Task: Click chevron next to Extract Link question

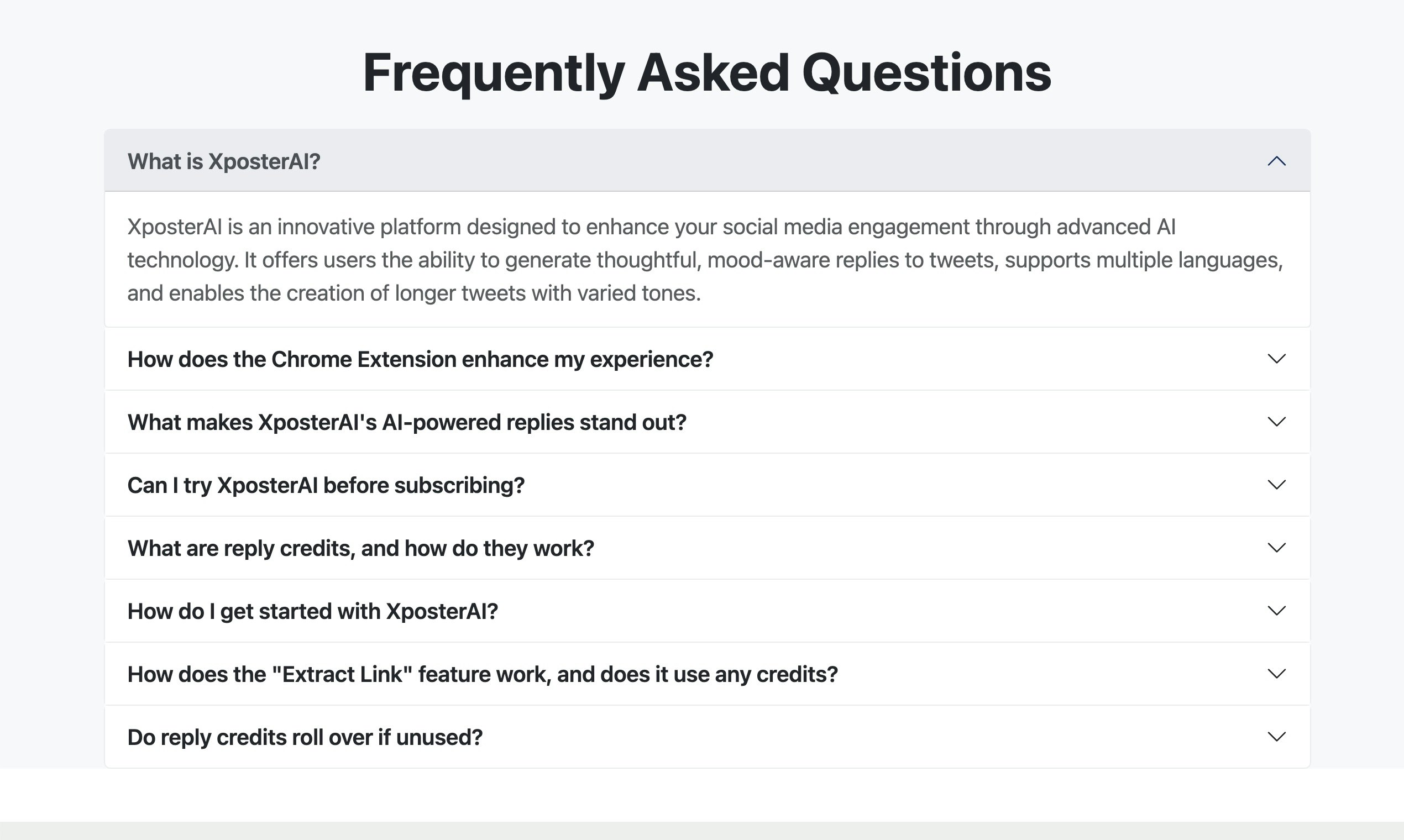Action: (1276, 674)
